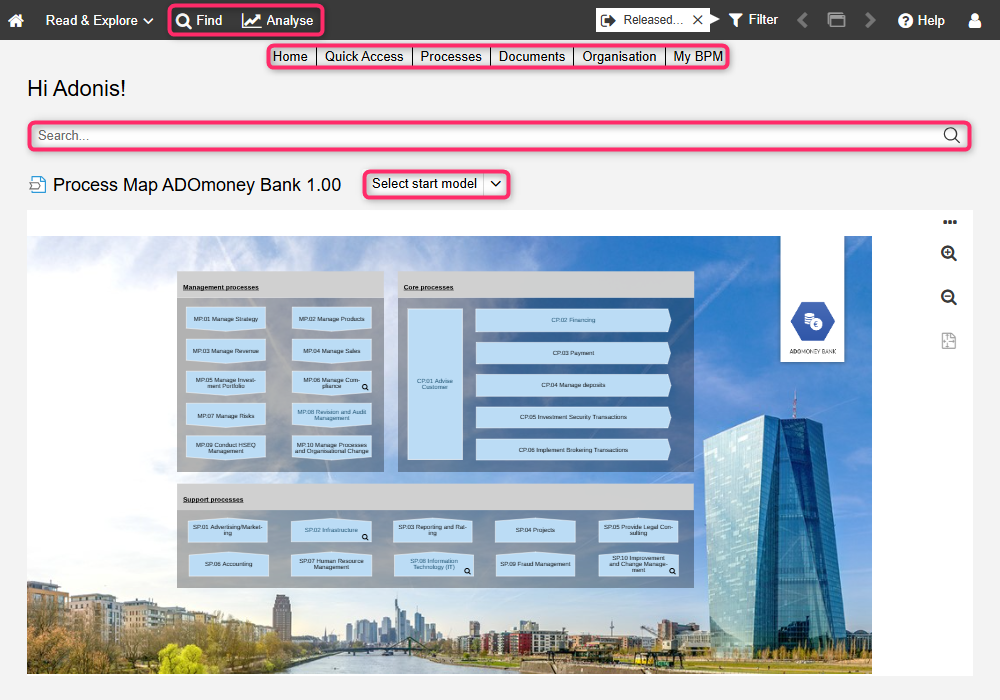
Task: Expand the Select start model dropdown arrow
Action: (x=496, y=184)
